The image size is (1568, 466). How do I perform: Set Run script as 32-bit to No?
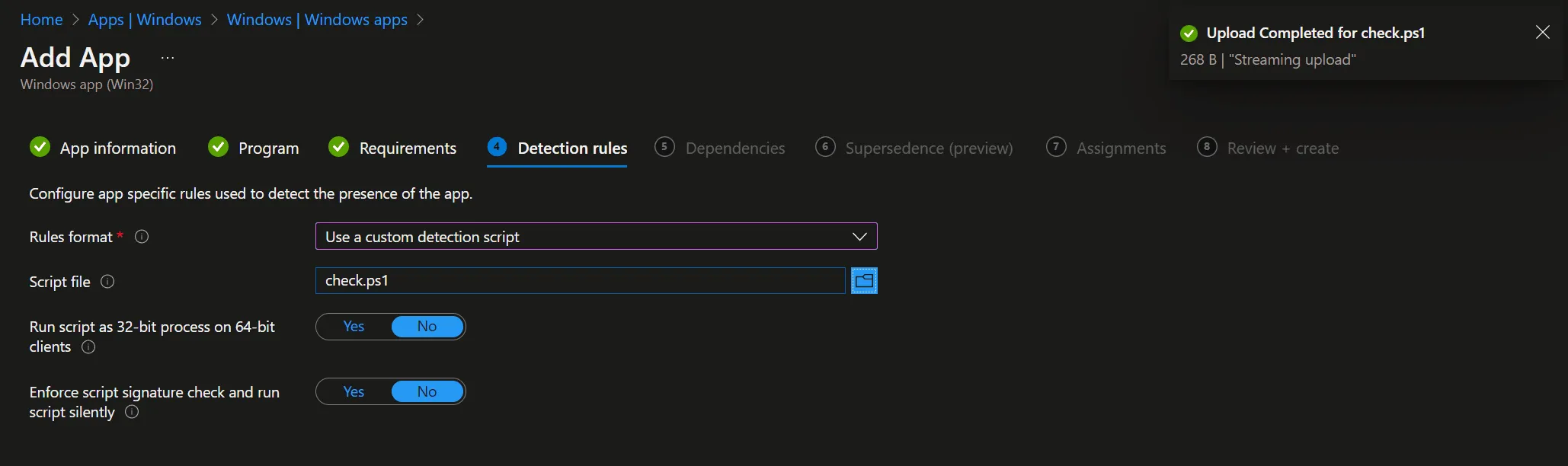pyautogui.click(x=427, y=327)
